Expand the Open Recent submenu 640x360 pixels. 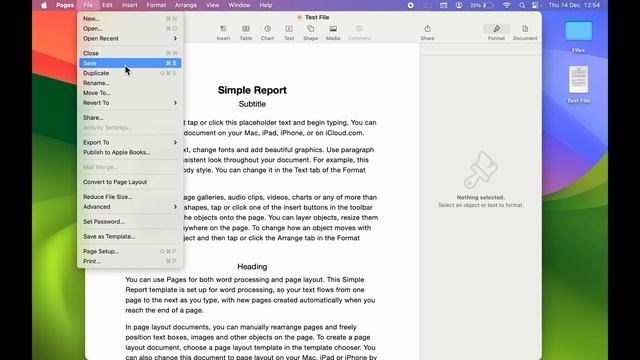[130, 38]
